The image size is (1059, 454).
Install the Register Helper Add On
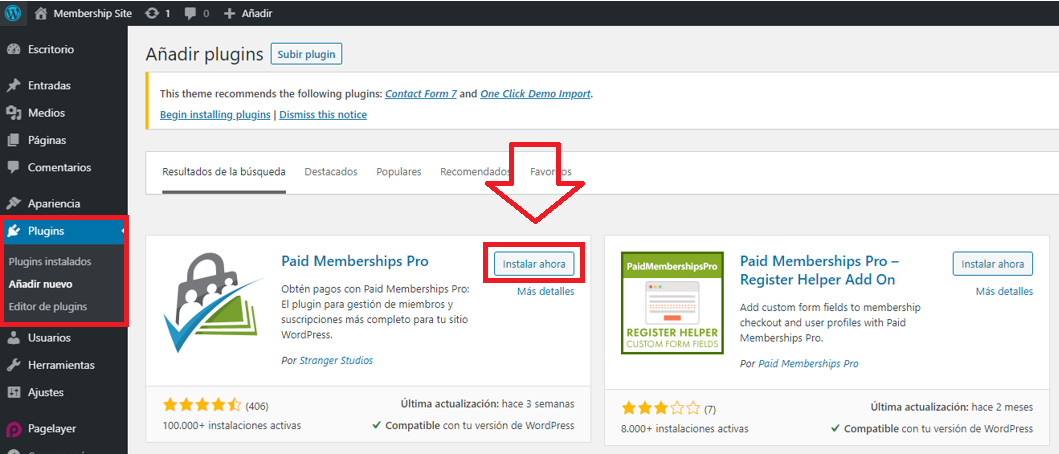click(992, 264)
